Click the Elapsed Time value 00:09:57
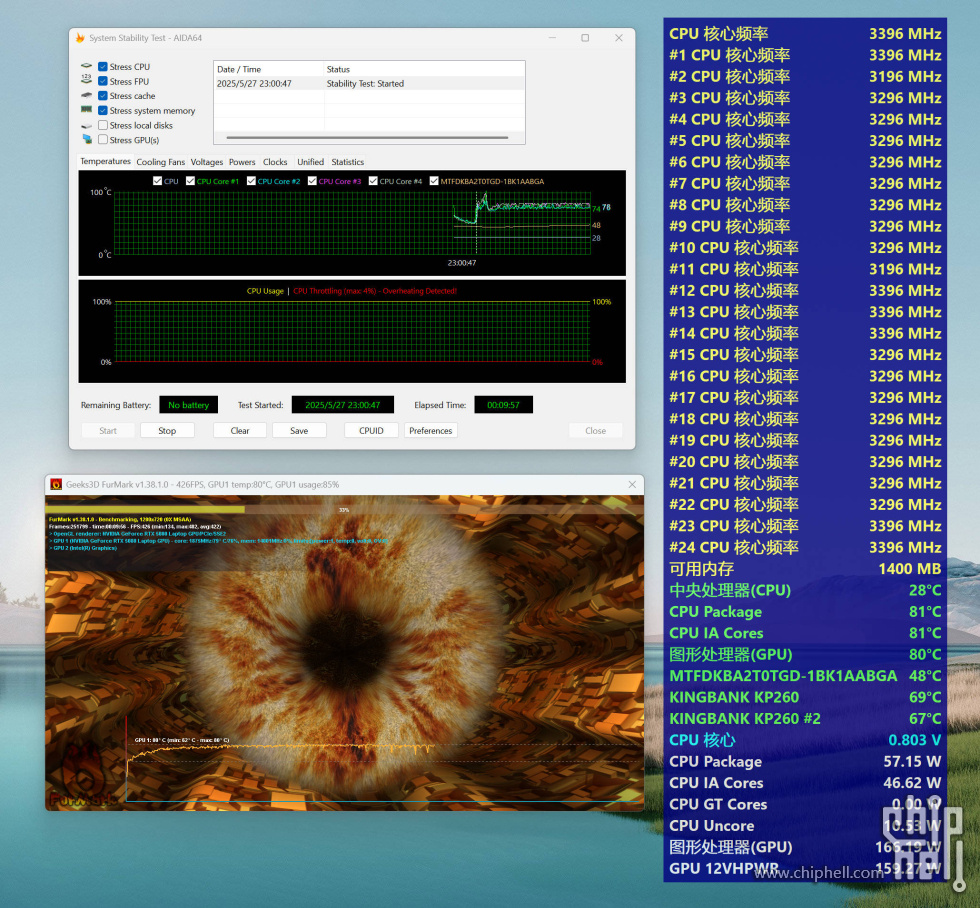The image size is (980, 908). click(x=503, y=405)
